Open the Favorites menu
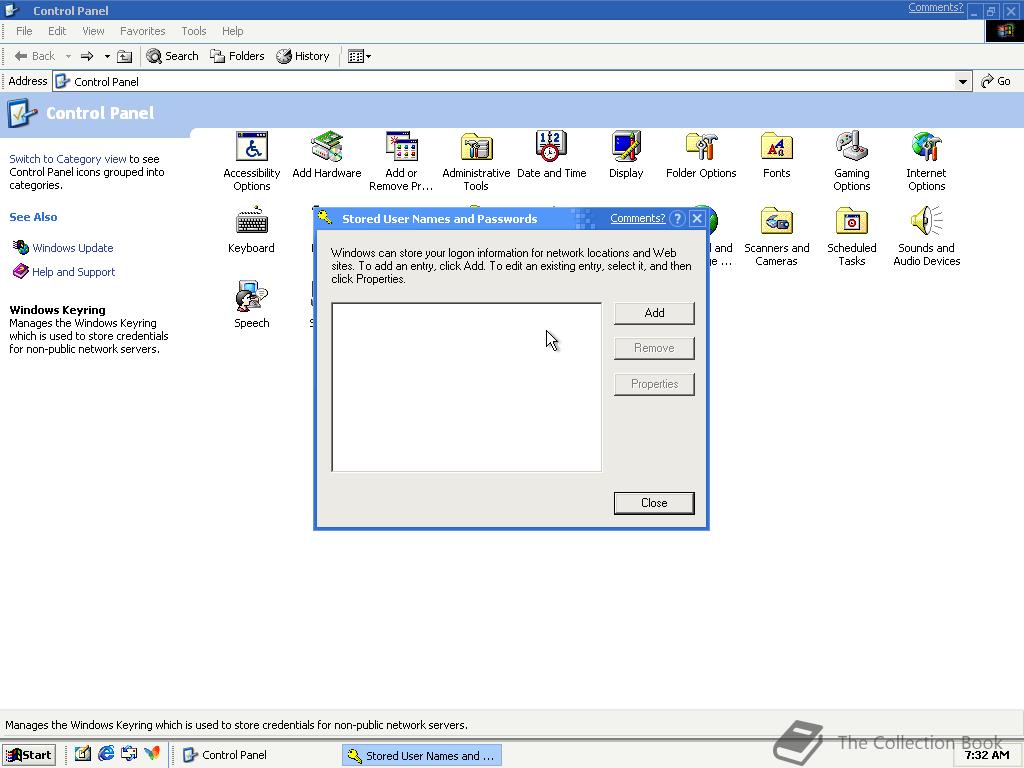The width and height of the screenshot is (1024, 768). (x=142, y=31)
